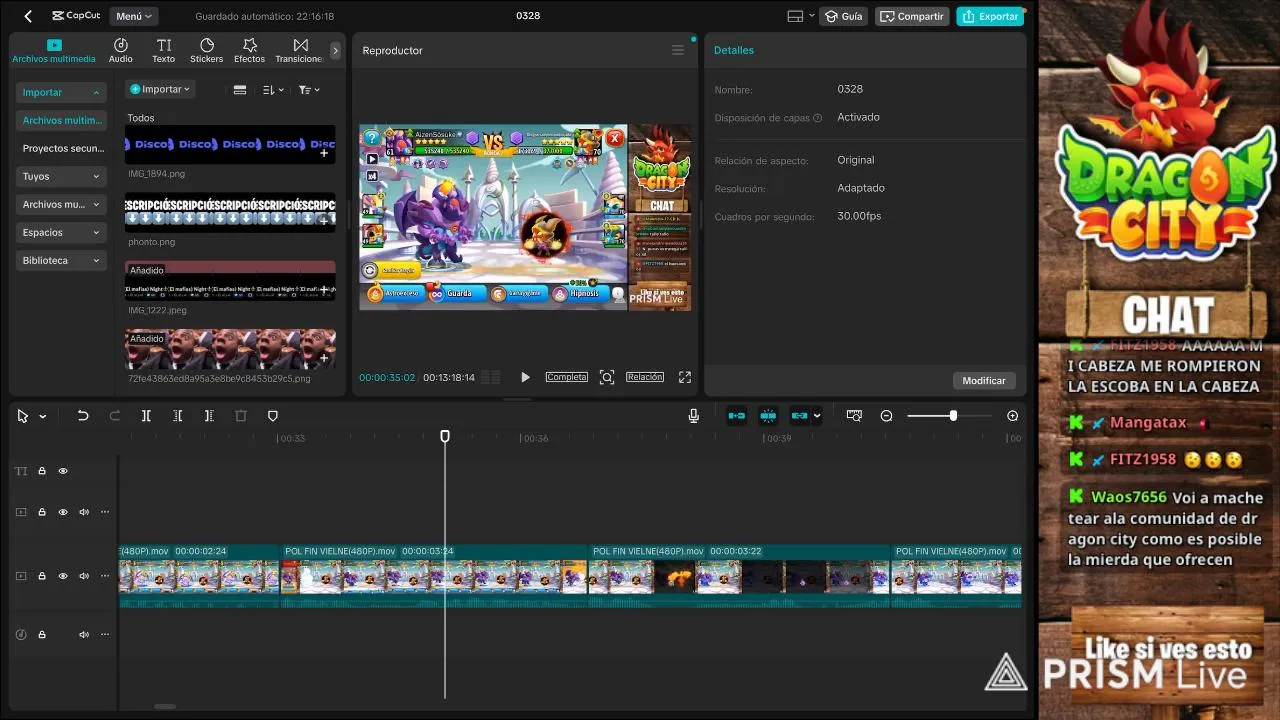The width and height of the screenshot is (1280, 720).
Task: Switch media list view layout icon
Action: coord(240,89)
